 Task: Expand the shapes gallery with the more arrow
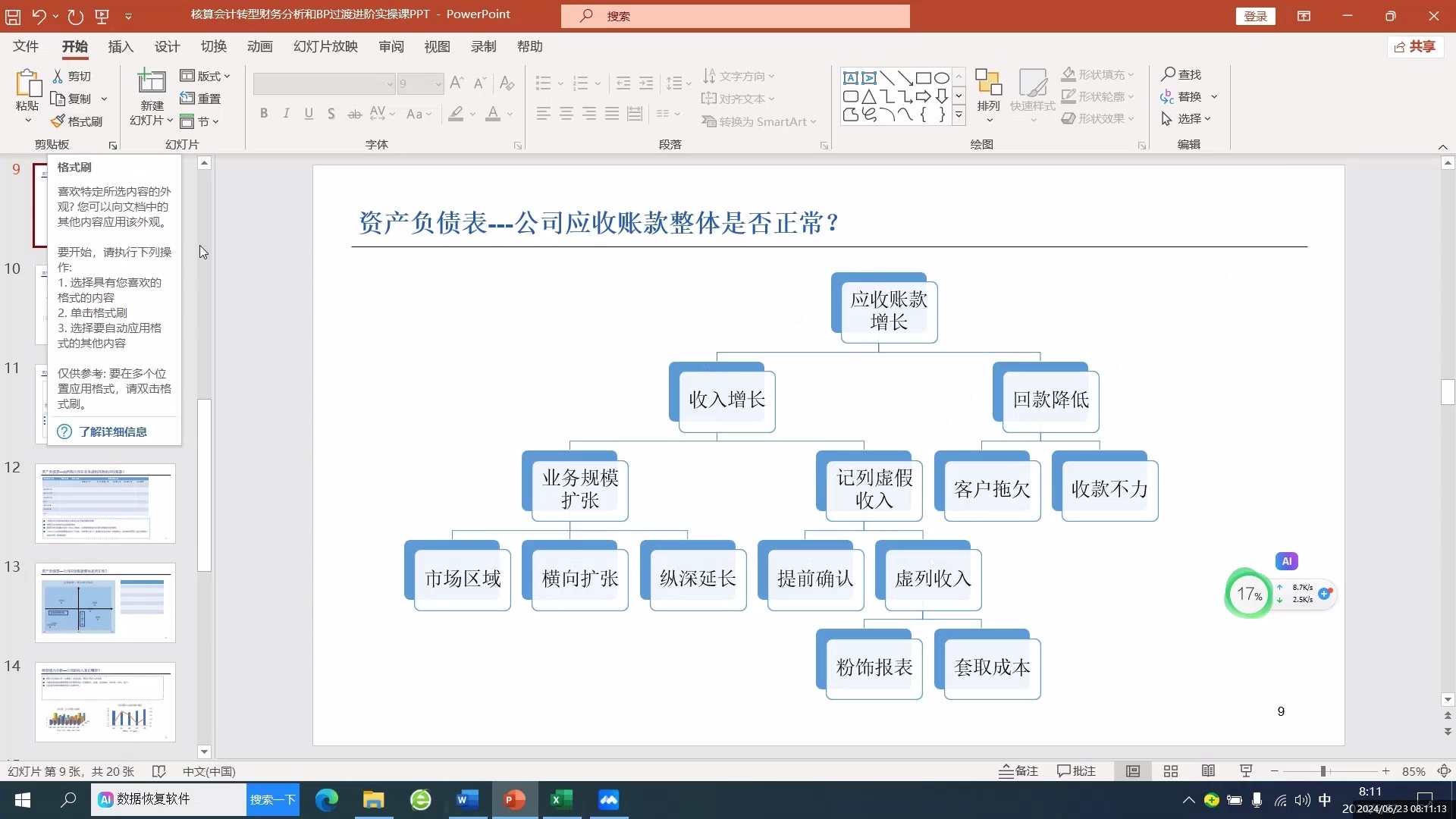(x=959, y=115)
